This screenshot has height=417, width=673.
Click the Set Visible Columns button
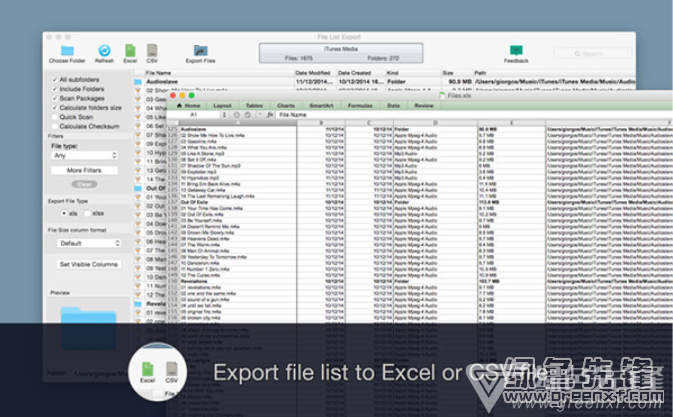point(89,264)
